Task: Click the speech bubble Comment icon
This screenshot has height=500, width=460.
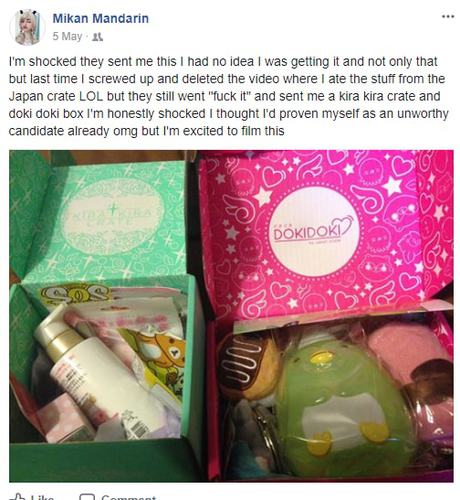Action: [x=87, y=497]
